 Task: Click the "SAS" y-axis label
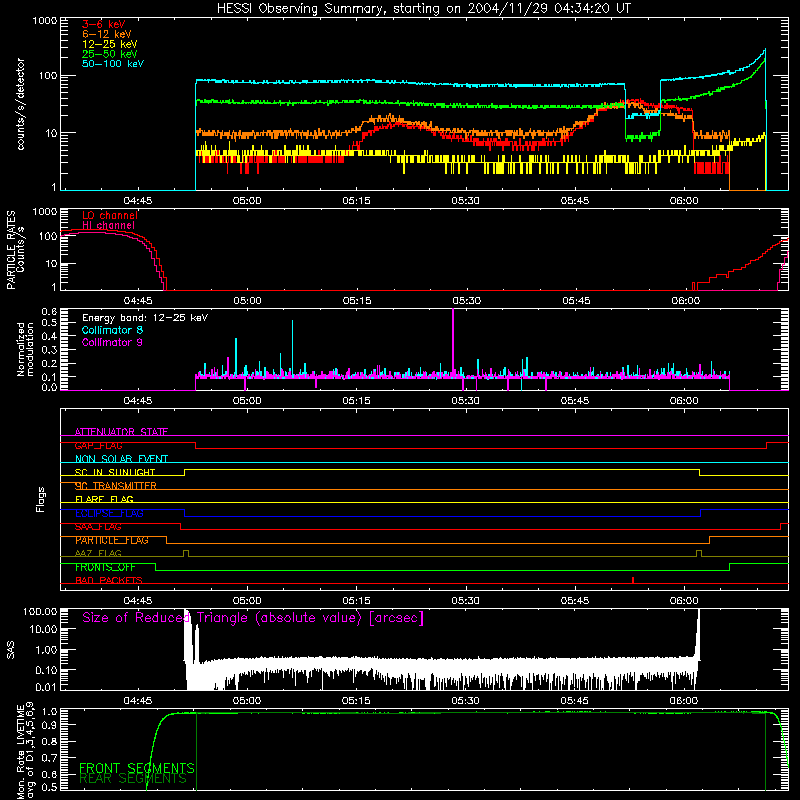[11, 650]
